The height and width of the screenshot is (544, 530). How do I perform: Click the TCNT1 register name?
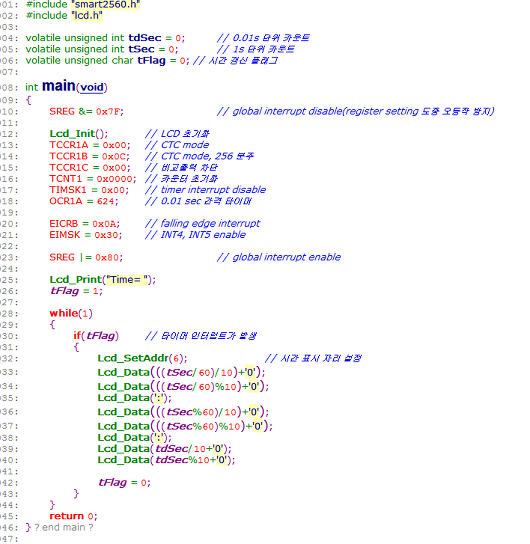(x=66, y=179)
